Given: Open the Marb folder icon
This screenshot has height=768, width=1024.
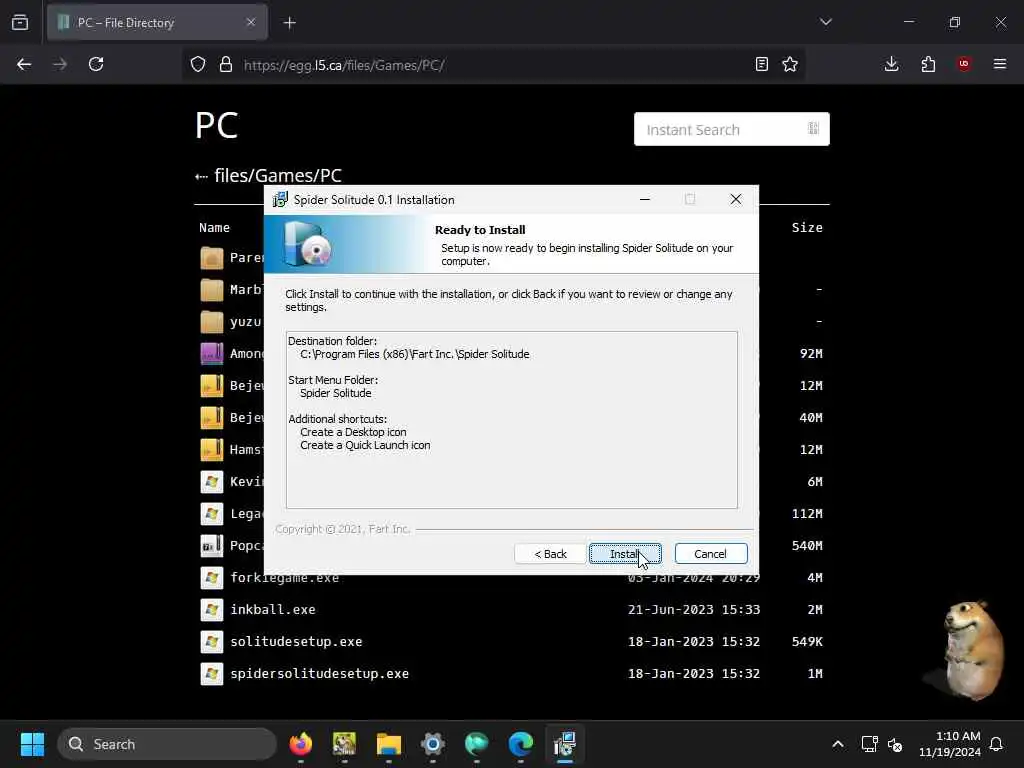Looking at the screenshot, I should (x=212, y=289).
